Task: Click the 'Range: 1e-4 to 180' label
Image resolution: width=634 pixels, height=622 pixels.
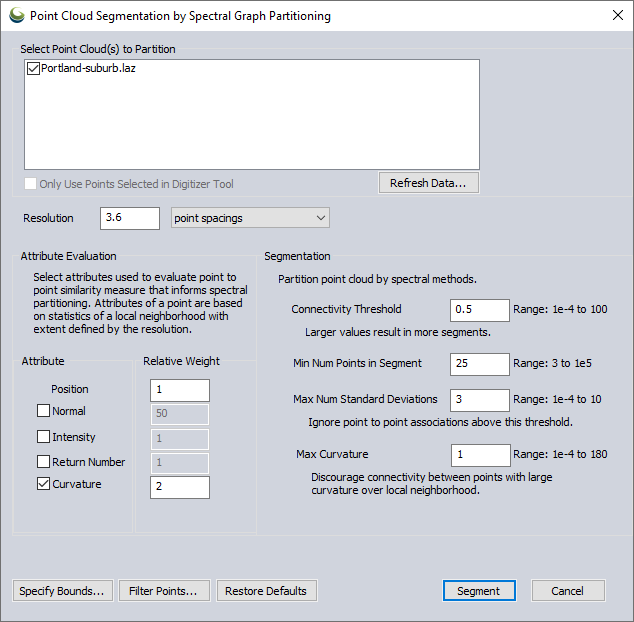Action: point(560,454)
